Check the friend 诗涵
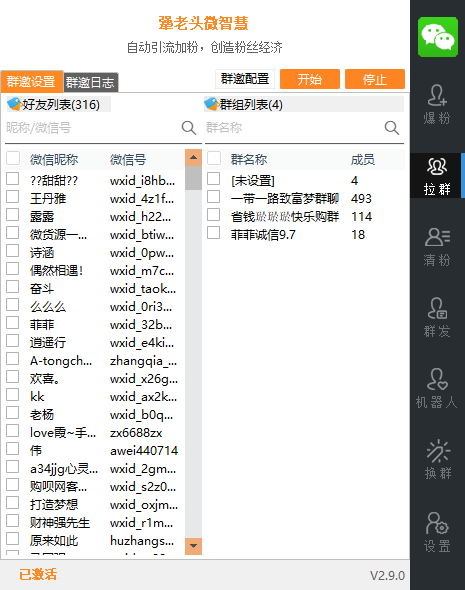465x590 pixels. click(13, 251)
